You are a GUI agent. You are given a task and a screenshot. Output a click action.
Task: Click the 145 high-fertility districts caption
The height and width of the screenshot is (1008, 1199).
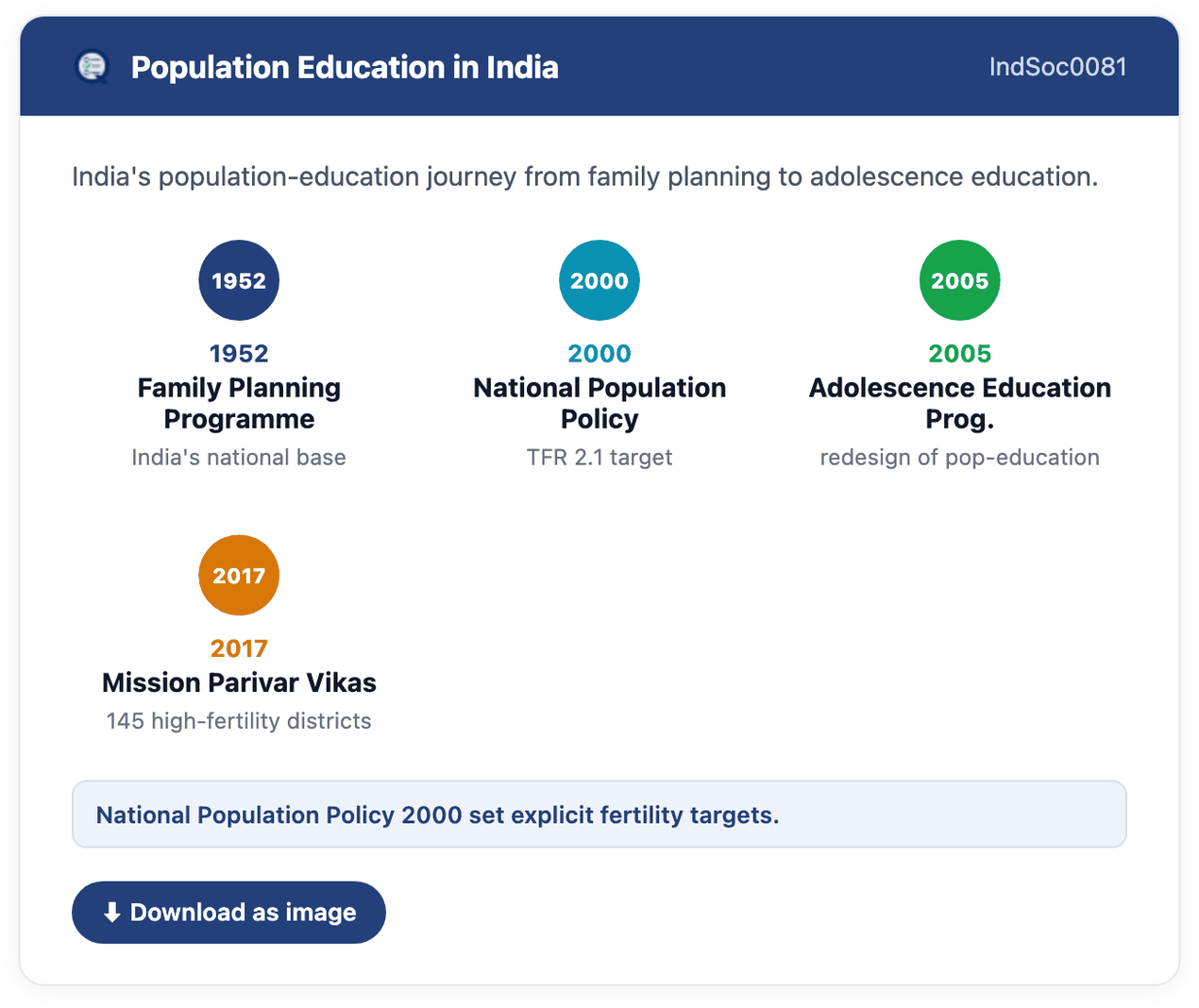click(239, 721)
